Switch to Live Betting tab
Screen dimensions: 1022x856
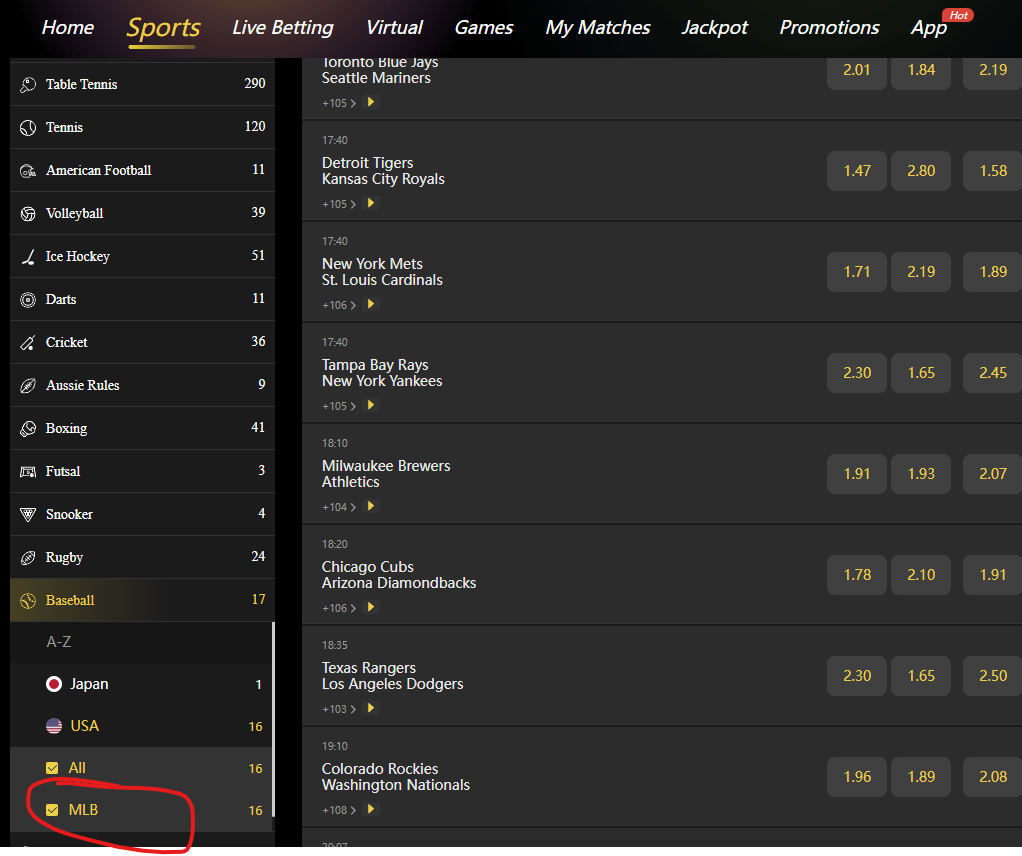click(283, 27)
